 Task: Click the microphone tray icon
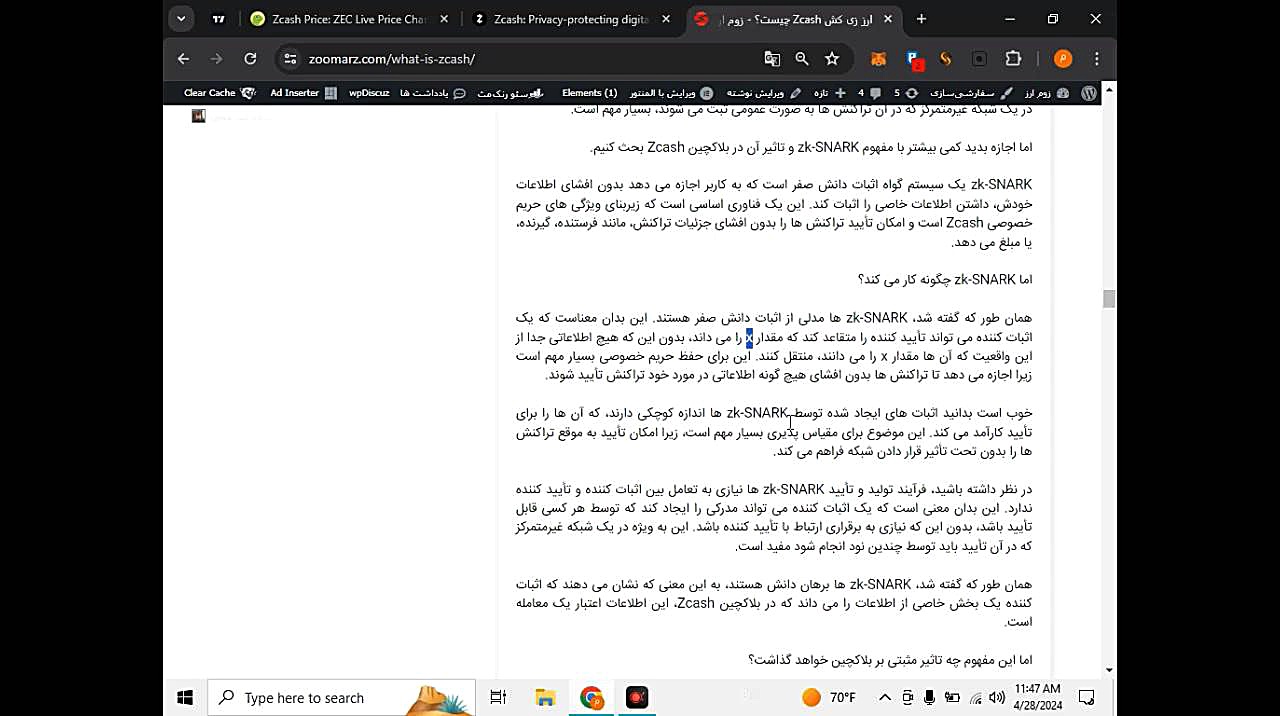(x=930, y=698)
